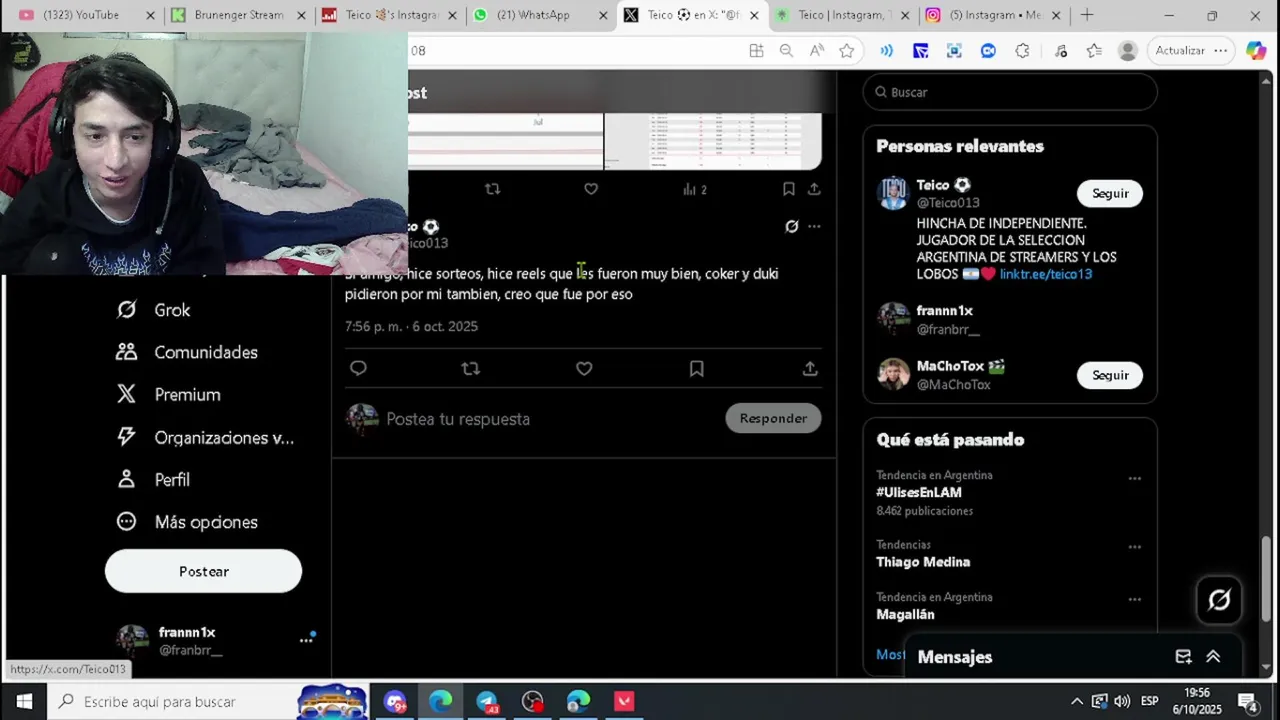
Task: Close the Teico en X browser tab
Action: 754,15
